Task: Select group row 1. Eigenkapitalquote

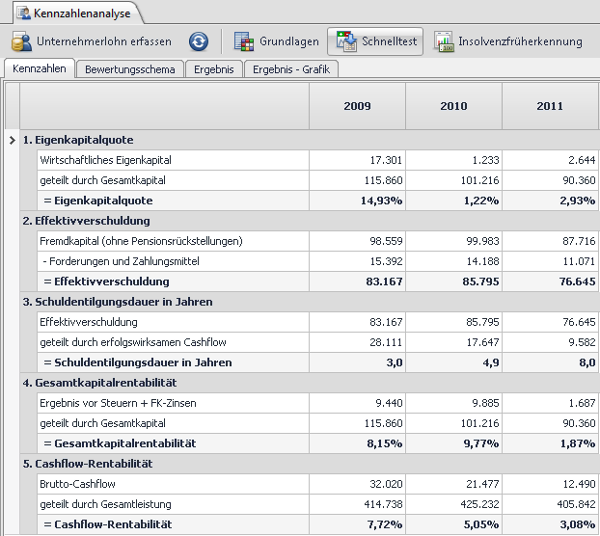Action: tap(309, 140)
